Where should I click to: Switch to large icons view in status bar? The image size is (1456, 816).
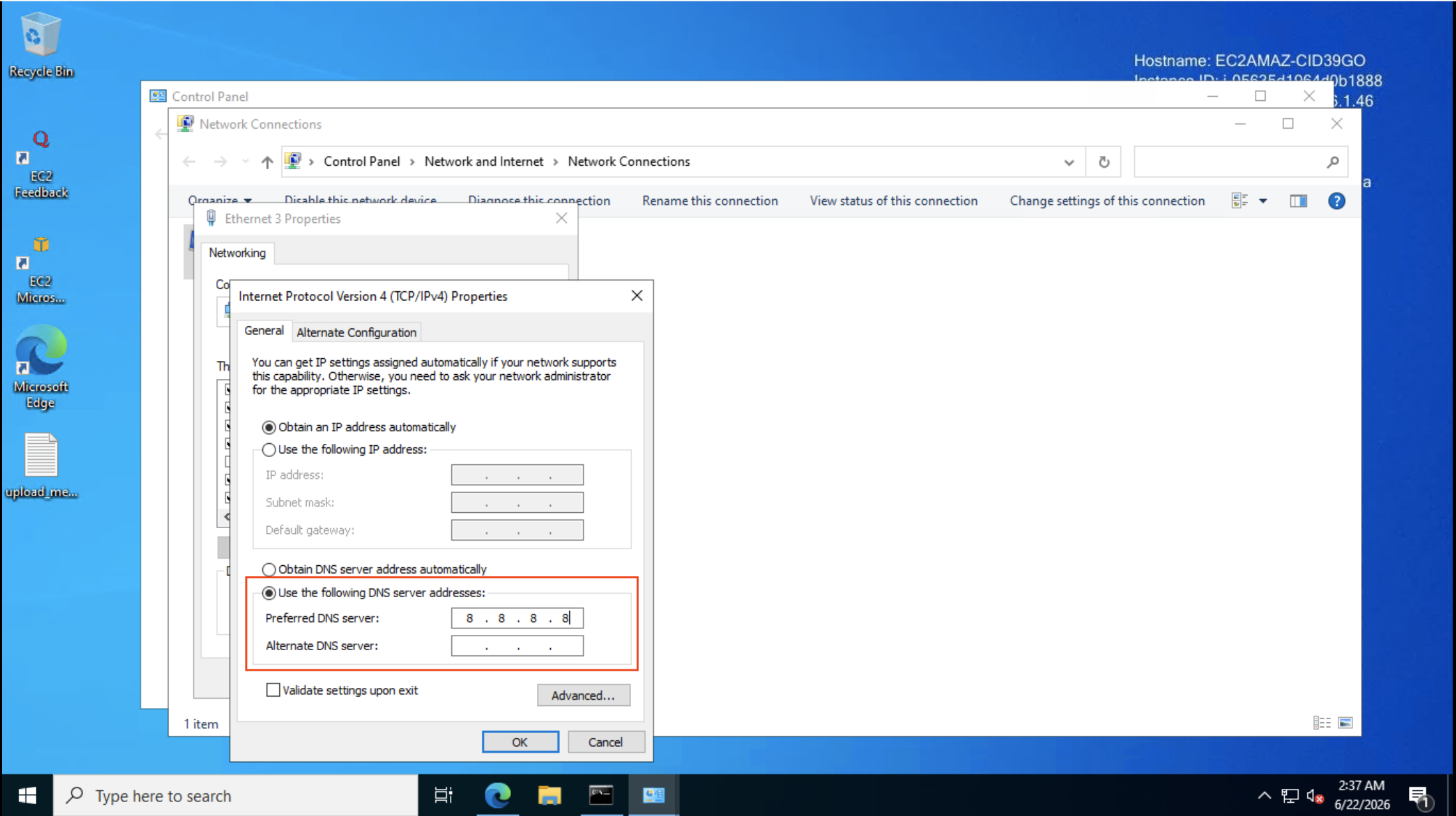click(1345, 723)
